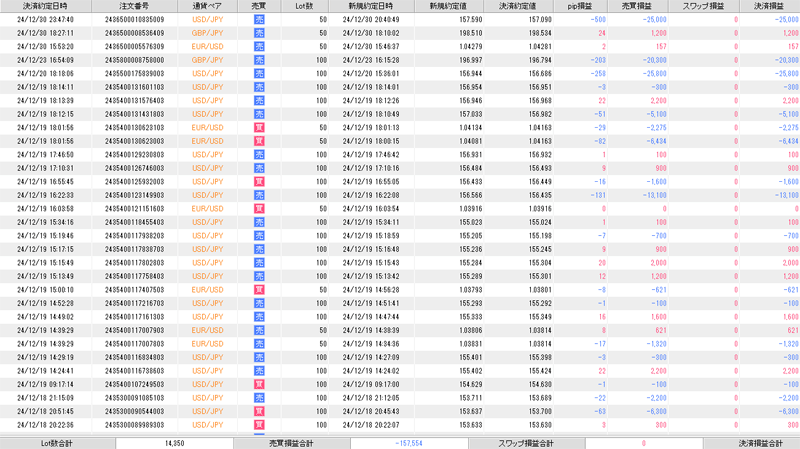Click the sell icon in the 24/12/19 15:15:49 row
The width and height of the screenshot is (800, 449).
[x=259, y=263]
